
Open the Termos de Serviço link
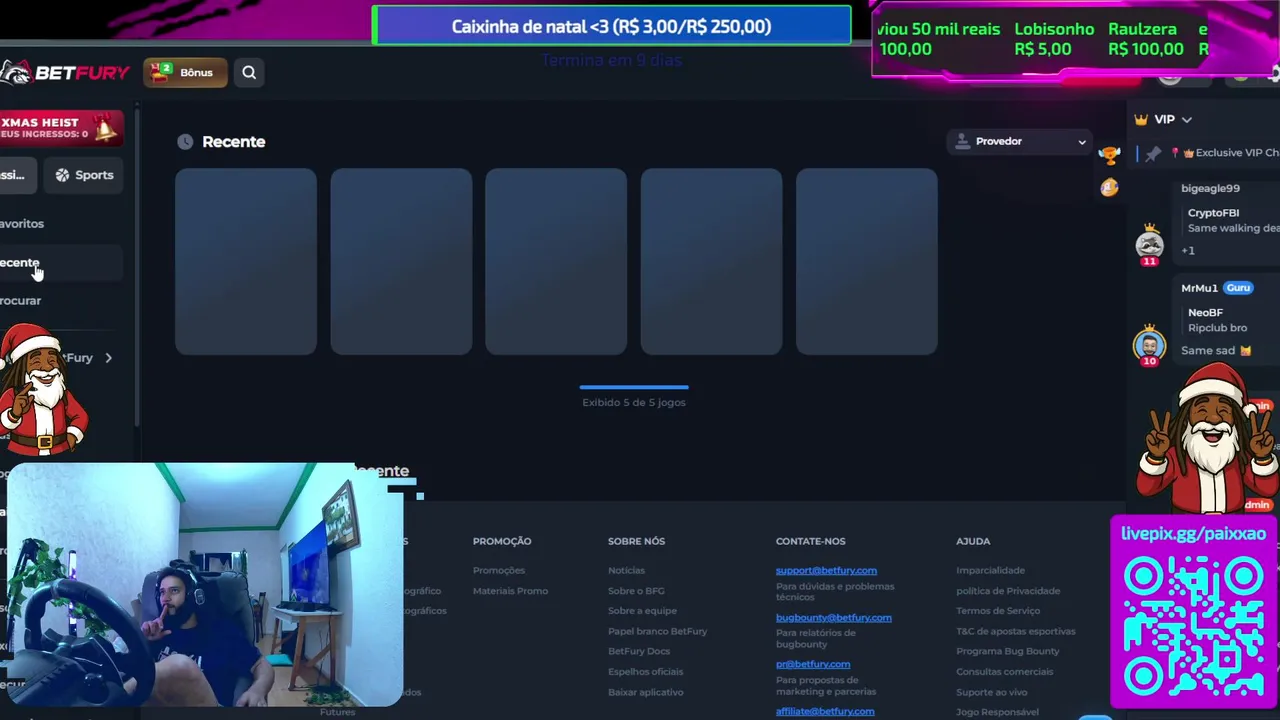point(998,611)
